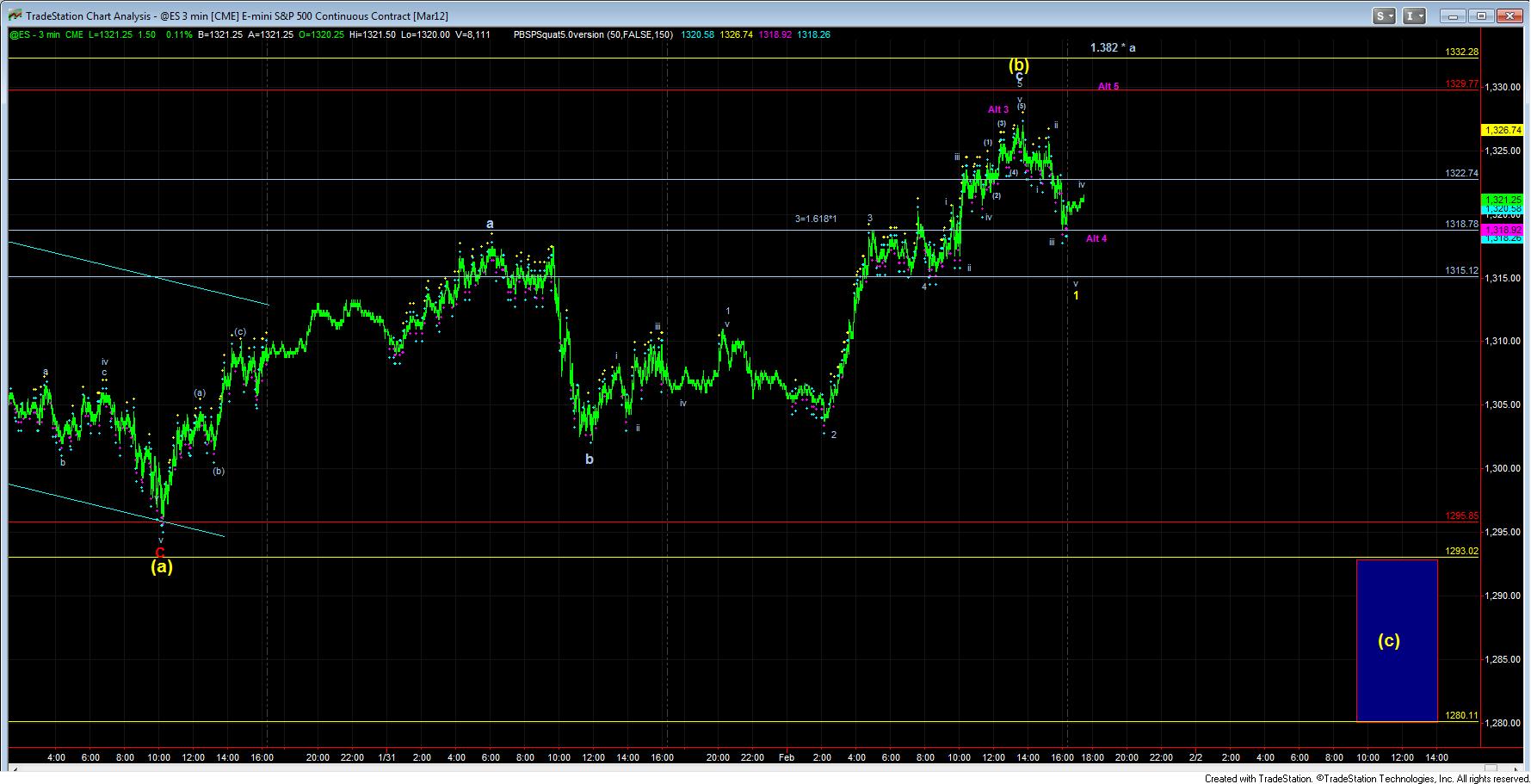Screen dimensions: 1531x784
Task: Select the 1.382 * a text label
Action: coord(1112,48)
